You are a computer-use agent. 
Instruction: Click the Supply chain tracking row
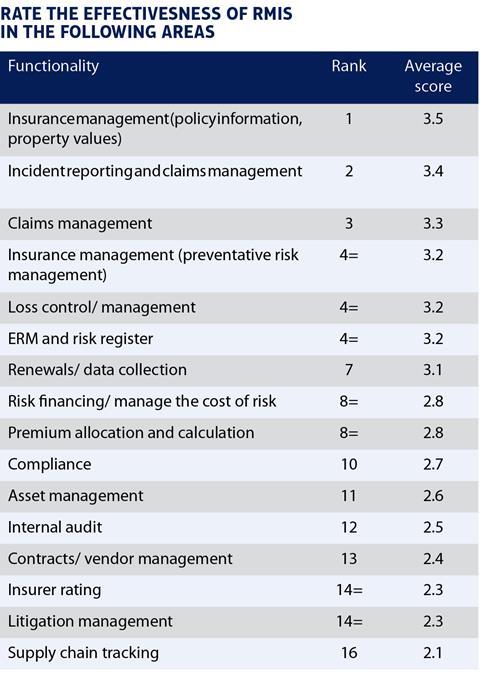tap(239, 653)
